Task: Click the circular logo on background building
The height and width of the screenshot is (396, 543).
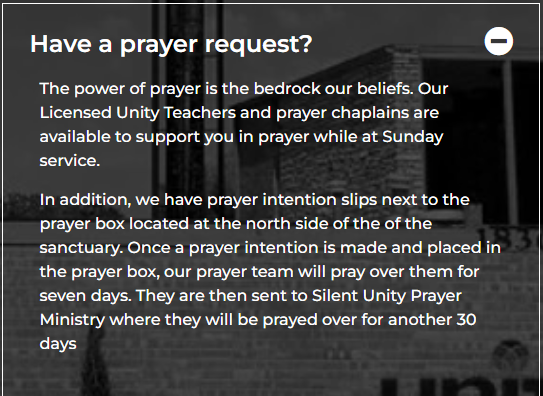Action: pos(510,355)
